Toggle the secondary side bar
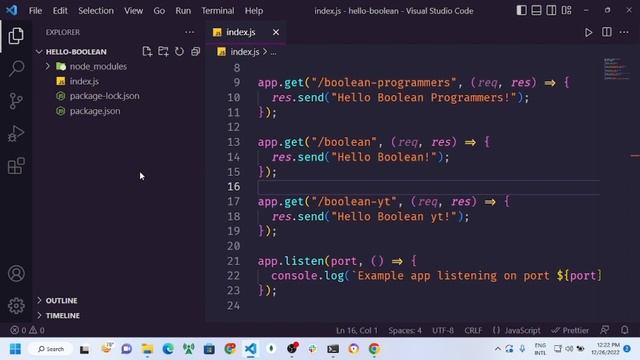640x360 pixels. click(551, 10)
